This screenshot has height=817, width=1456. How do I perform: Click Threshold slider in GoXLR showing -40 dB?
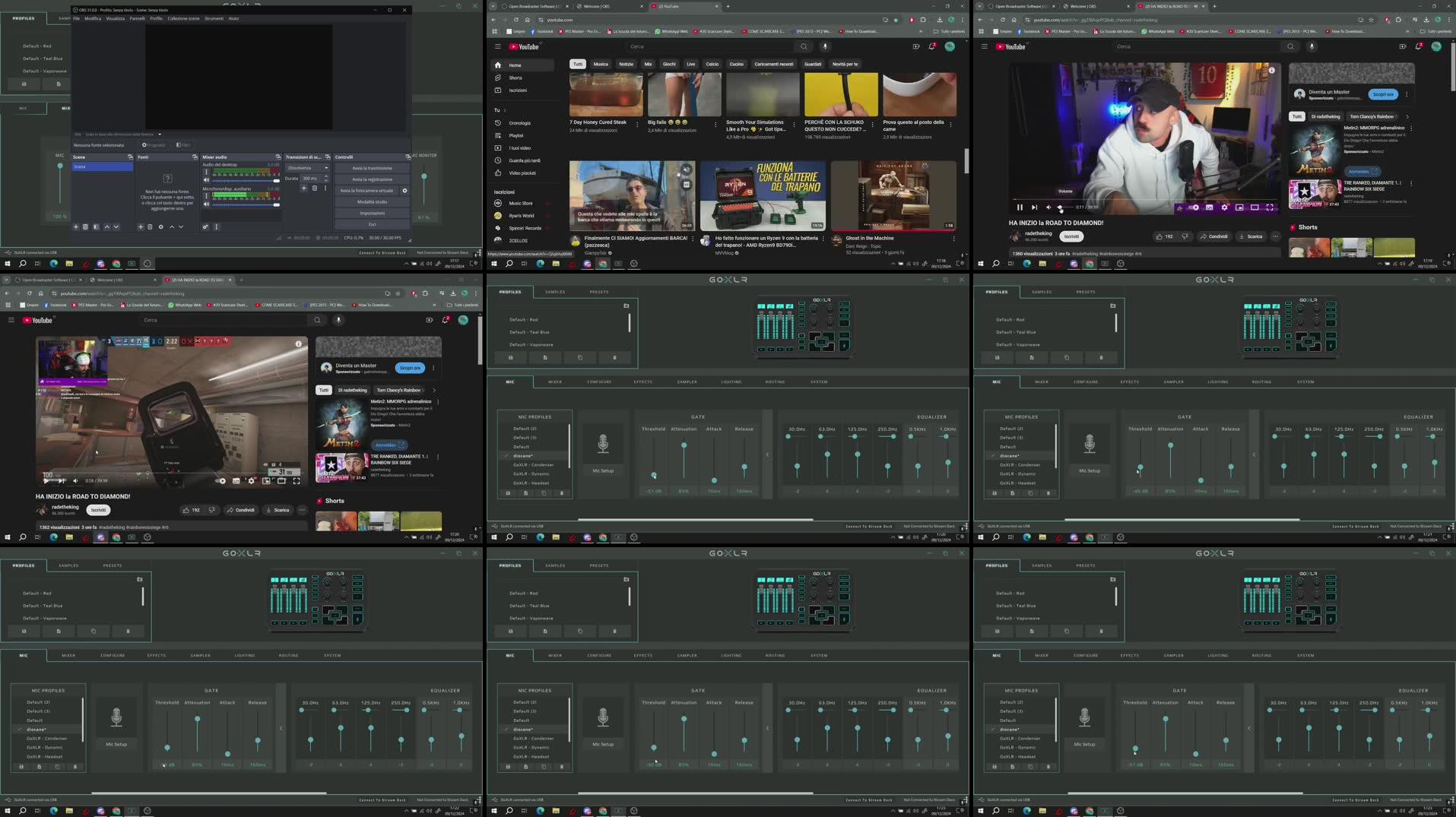1140,467
